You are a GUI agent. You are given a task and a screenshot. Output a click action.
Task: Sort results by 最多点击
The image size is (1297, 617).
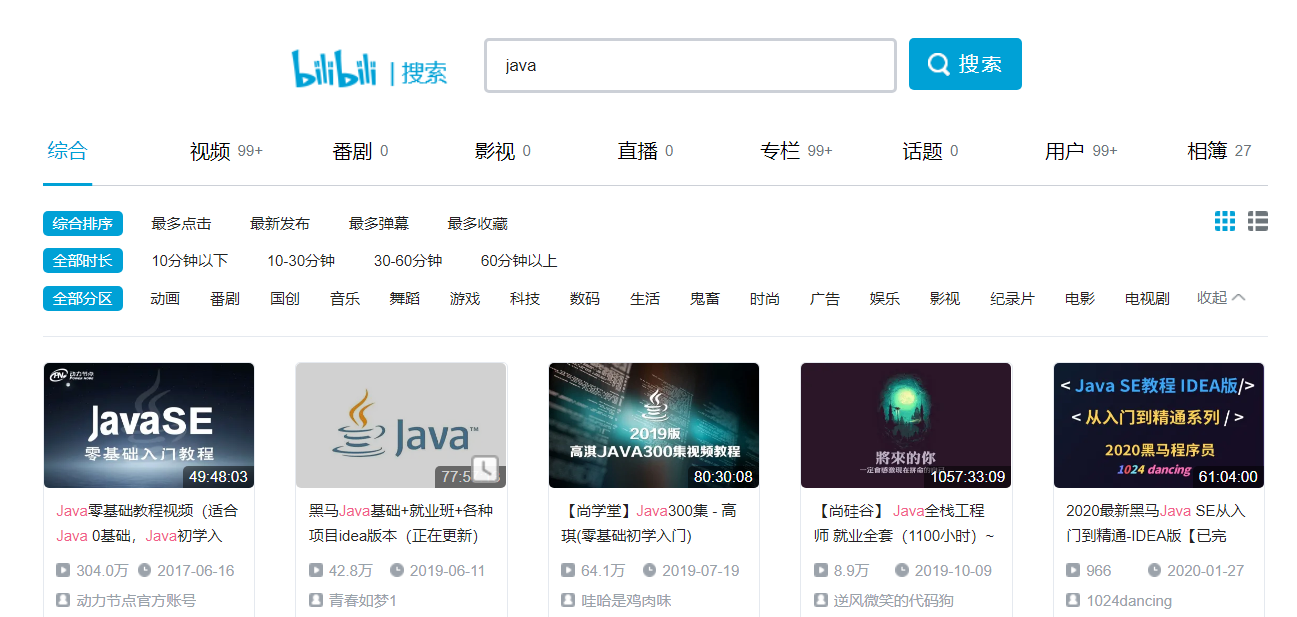tap(181, 224)
